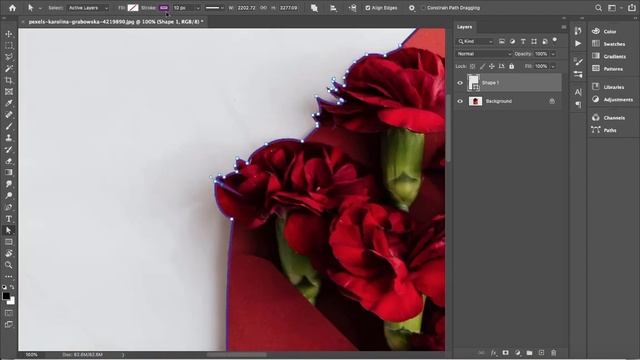This screenshot has height=360, width=640.
Task: Select the Eraser tool
Action: [x=9, y=161]
